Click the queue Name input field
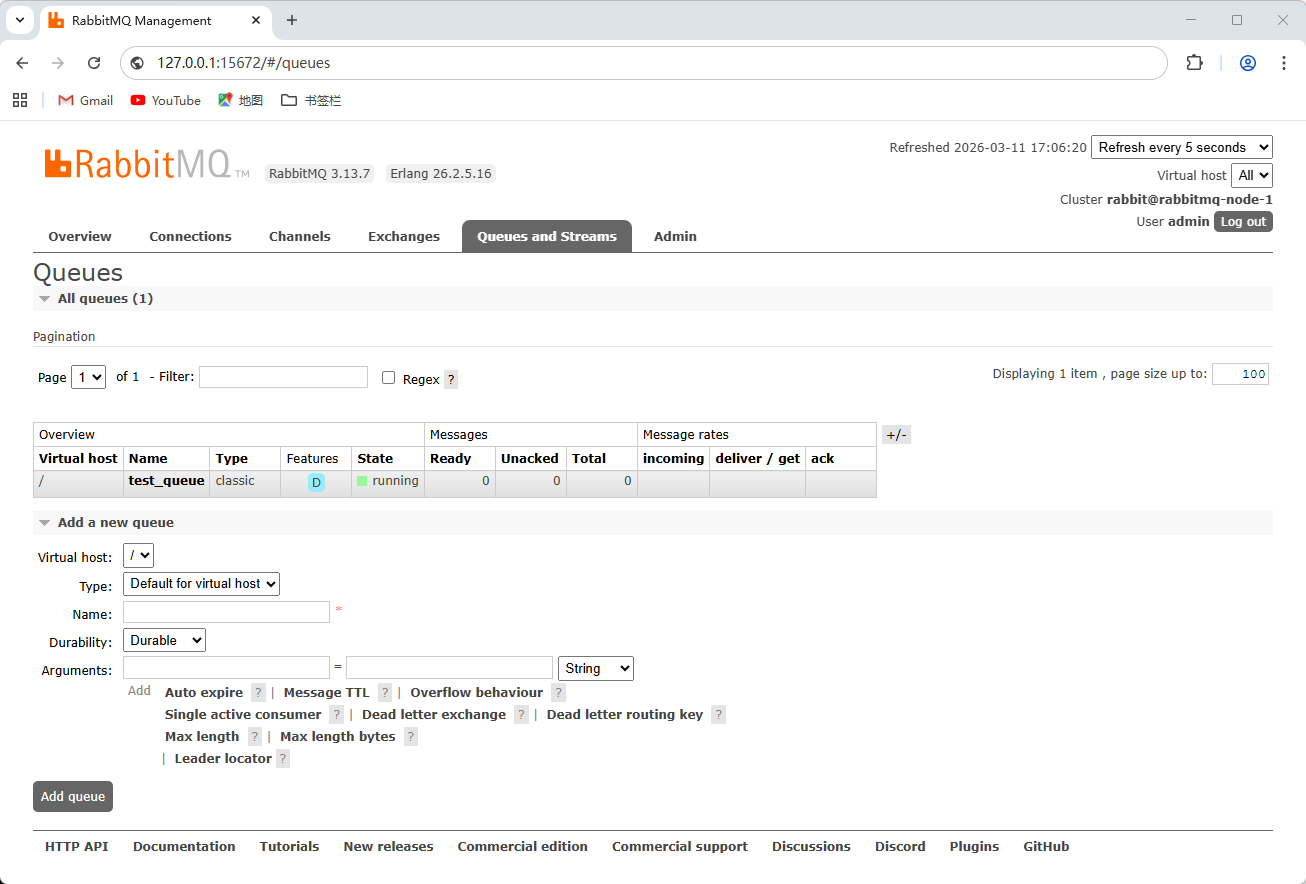Viewport: 1306px width, 884px height. pos(226,612)
